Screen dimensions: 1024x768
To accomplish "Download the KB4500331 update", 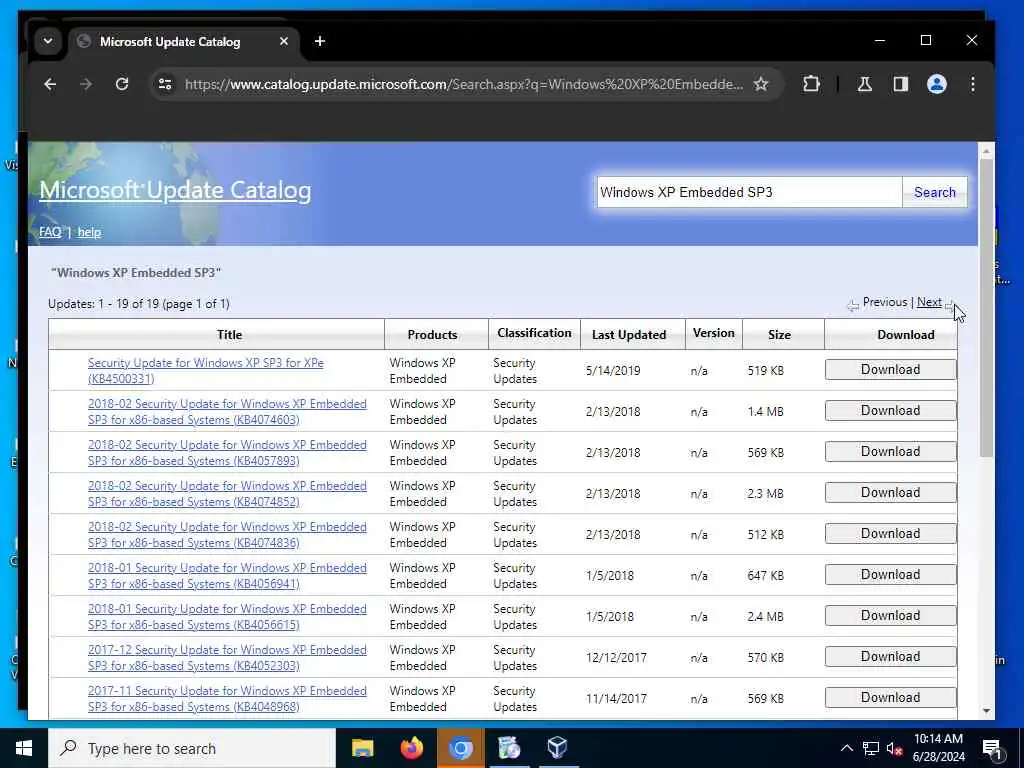I will tap(890, 370).
